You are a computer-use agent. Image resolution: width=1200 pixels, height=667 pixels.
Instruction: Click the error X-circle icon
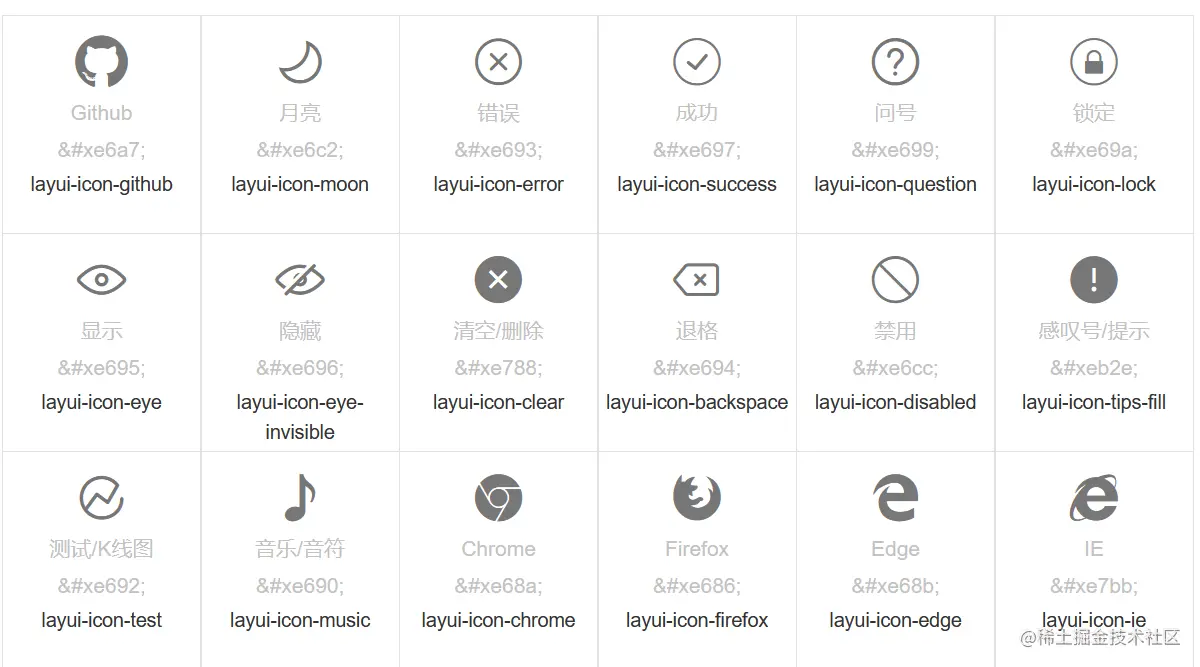(x=498, y=62)
